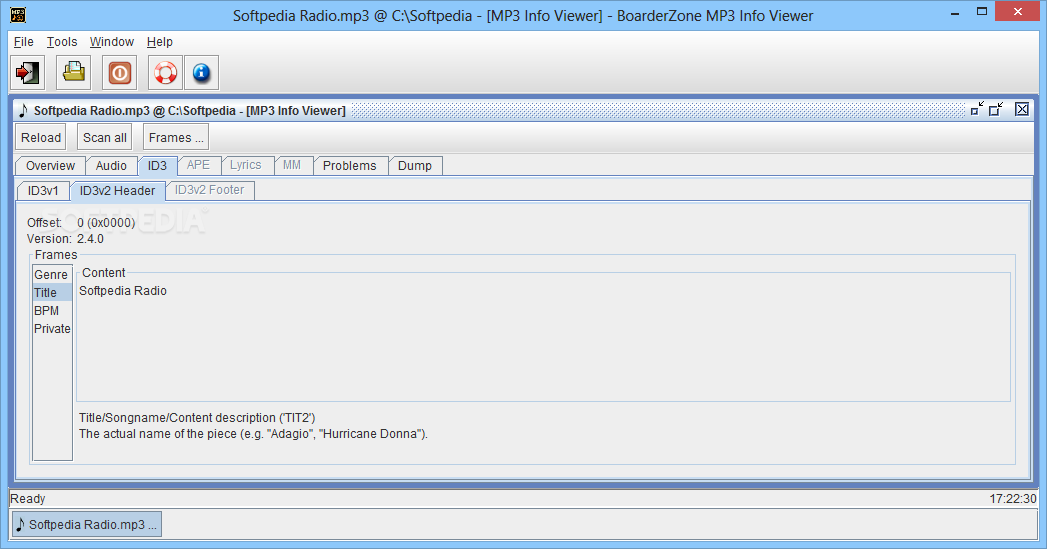Select the ID3 tab

158,166
